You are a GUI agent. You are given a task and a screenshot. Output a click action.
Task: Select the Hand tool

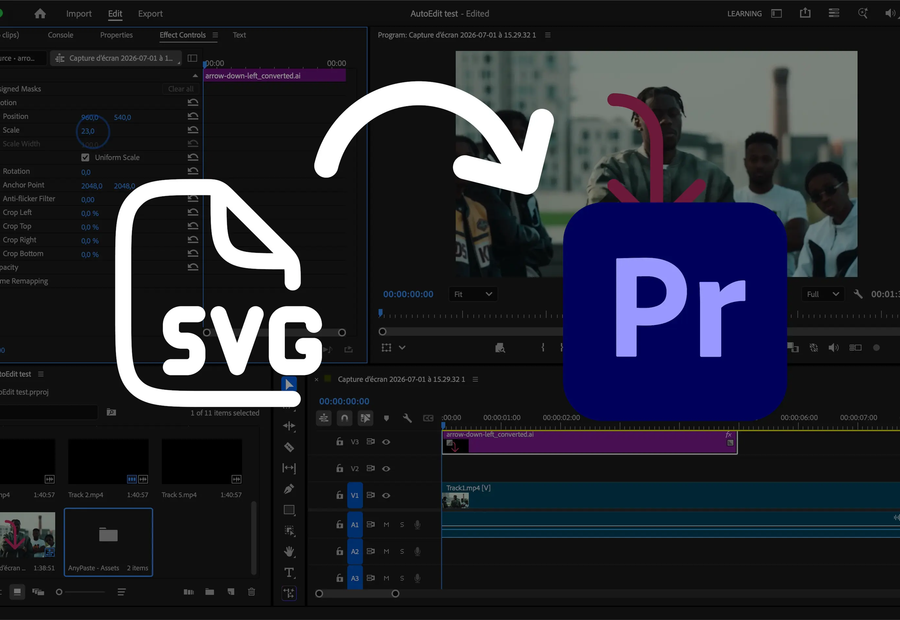click(289, 551)
